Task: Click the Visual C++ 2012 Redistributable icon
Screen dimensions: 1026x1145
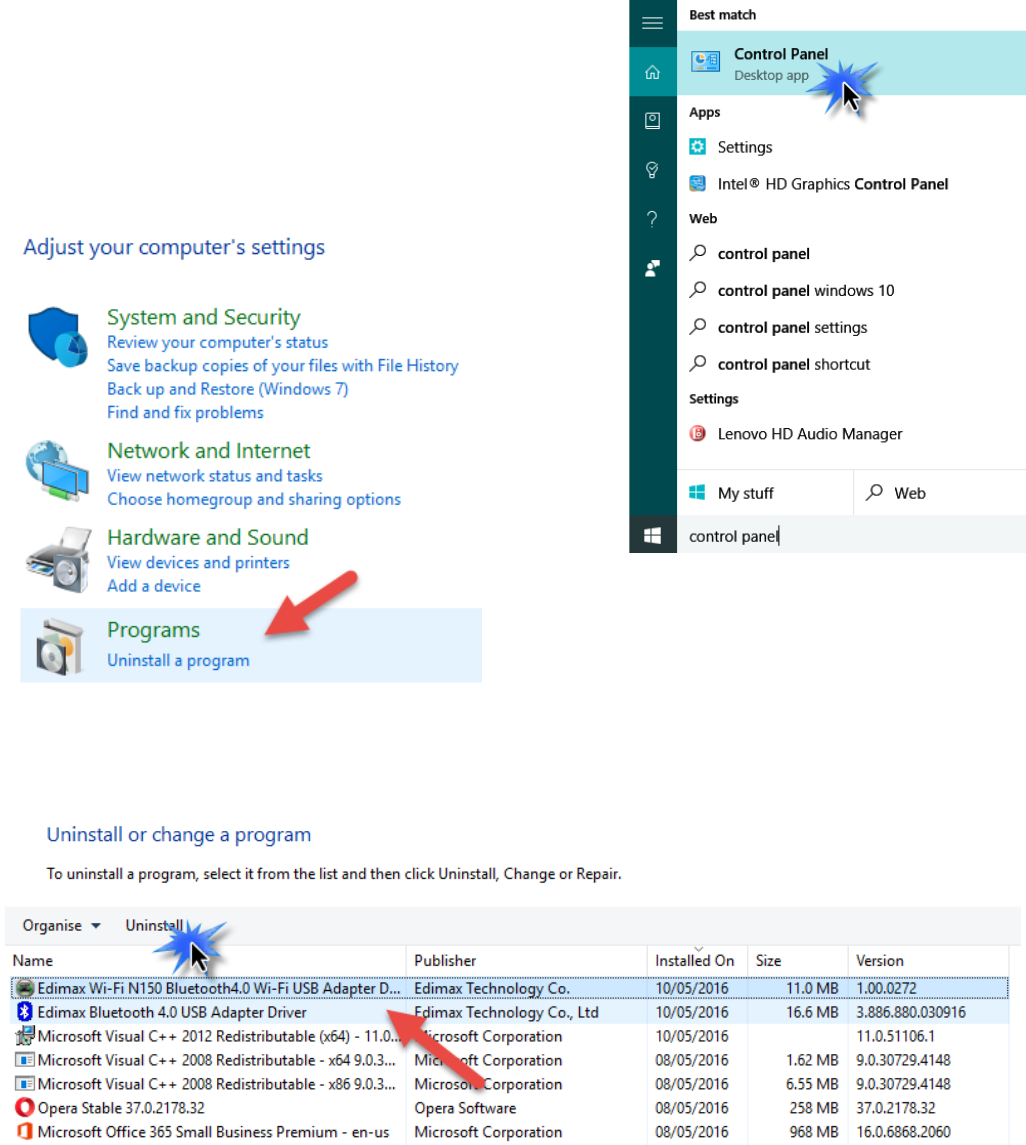Action: (x=25, y=1035)
